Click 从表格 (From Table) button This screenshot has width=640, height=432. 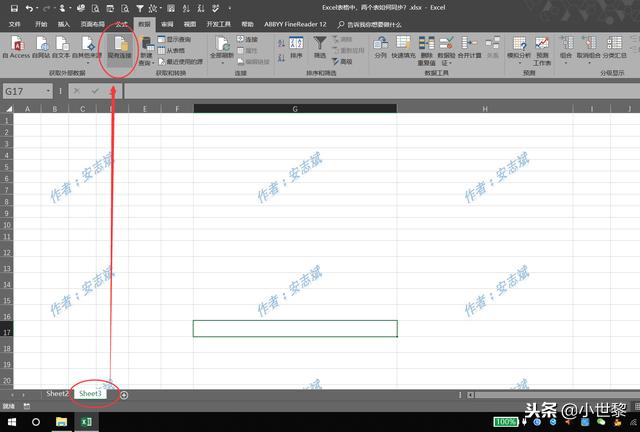[171, 51]
